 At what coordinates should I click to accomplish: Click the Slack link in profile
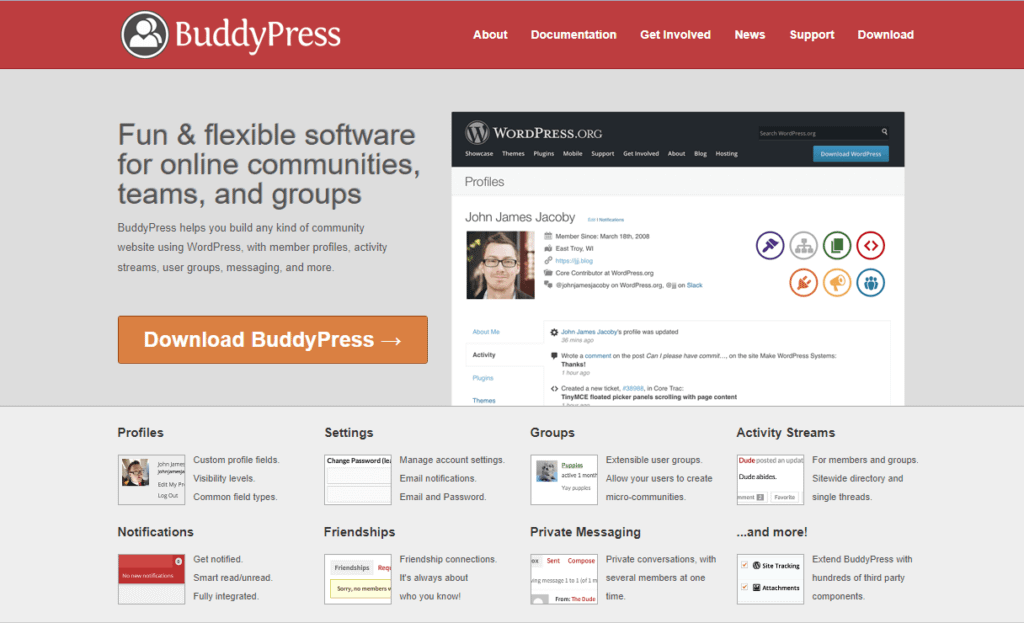click(x=694, y=285)
